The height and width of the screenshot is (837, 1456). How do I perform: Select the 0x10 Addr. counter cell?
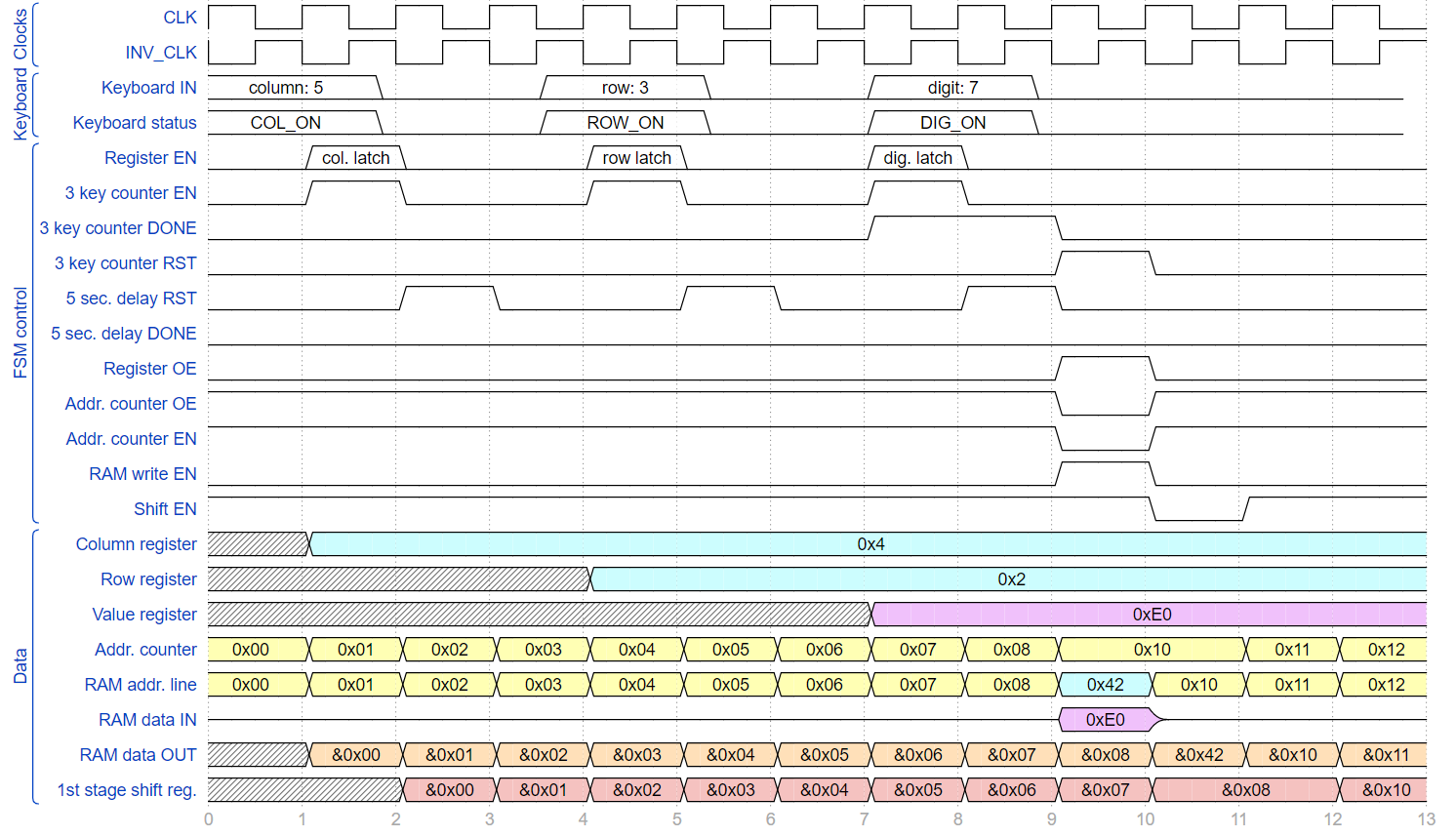click(x=1153, y=650)
